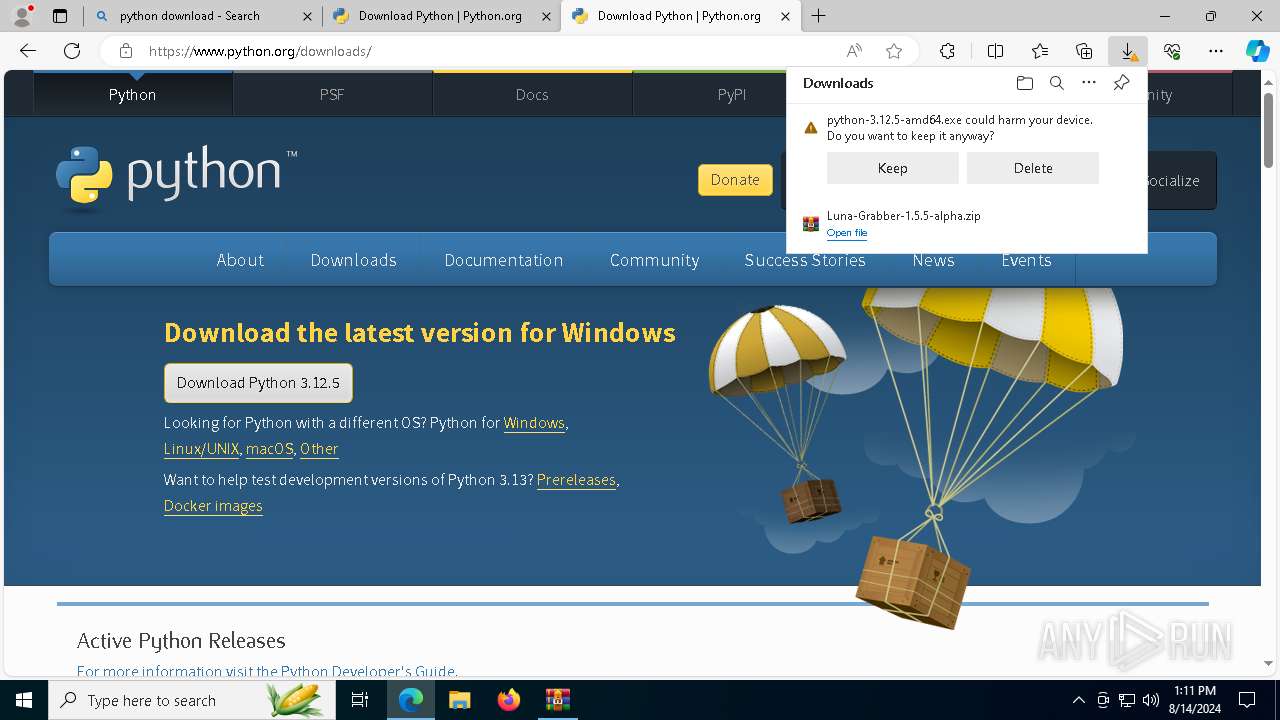Screen dimensions: 1280x720
Task: Open Task View on the taskbar
Action: coord(360,700)
